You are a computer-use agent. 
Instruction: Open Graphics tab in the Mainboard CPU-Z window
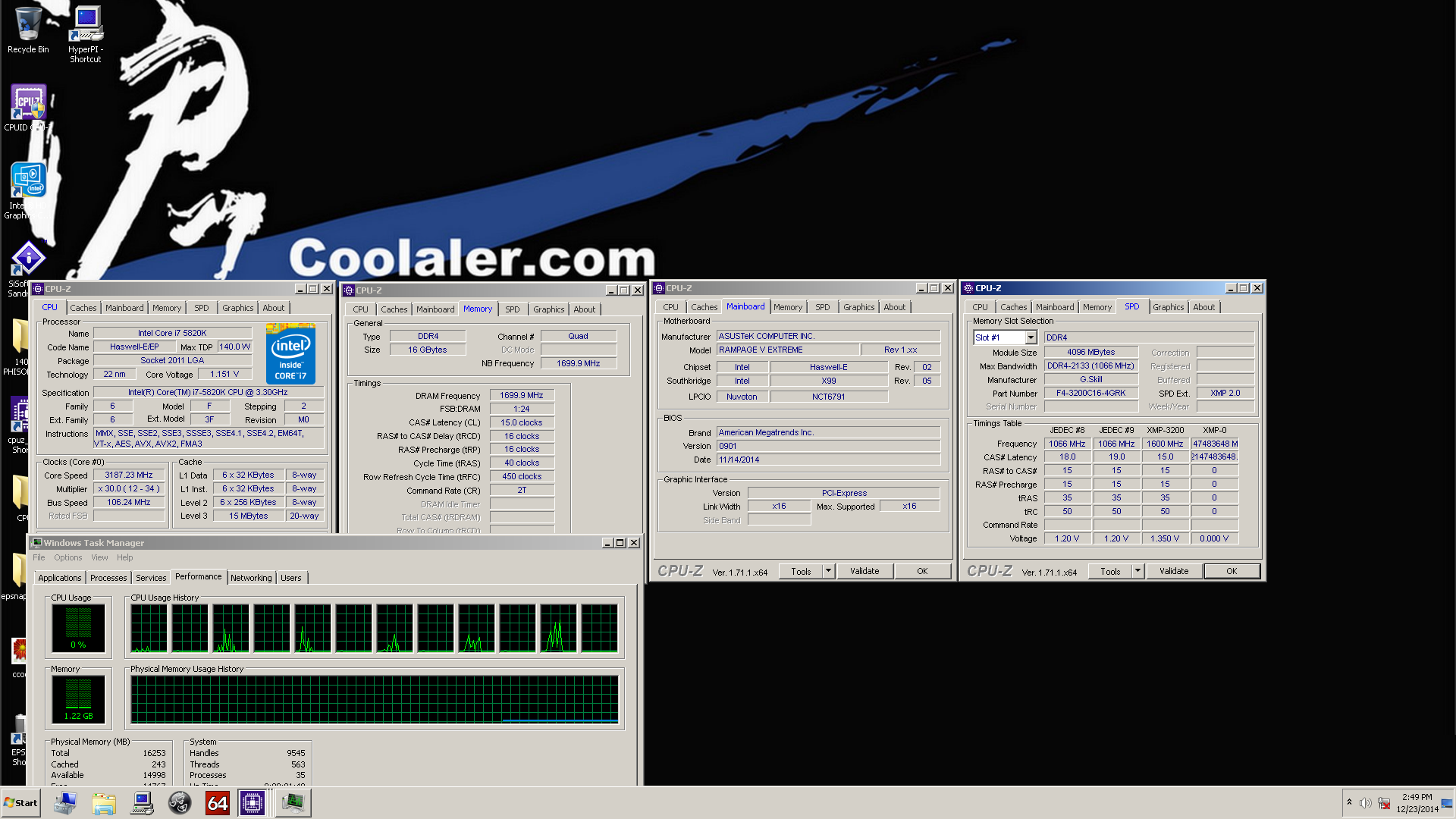tap(858, 307)
